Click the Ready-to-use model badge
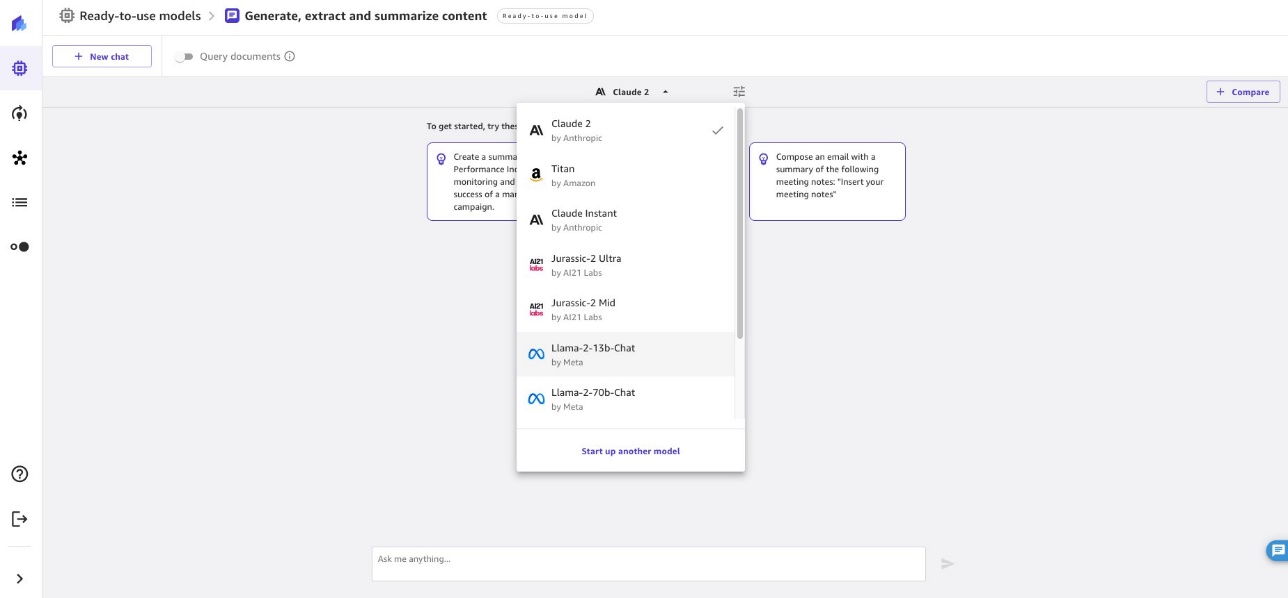Image resolution: width=1288 pixels, height=598 pixels. pyautogui.click(x=545, y=16)
